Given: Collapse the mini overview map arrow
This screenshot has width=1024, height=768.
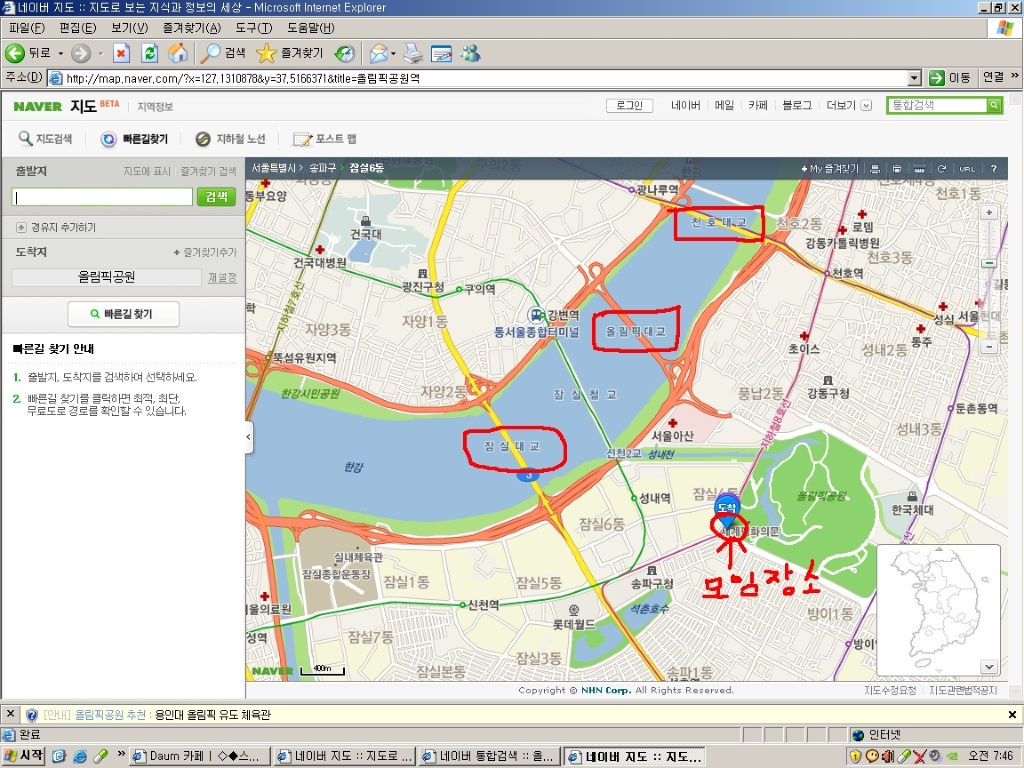Looking at the screenshot, I should pos(989,666).
